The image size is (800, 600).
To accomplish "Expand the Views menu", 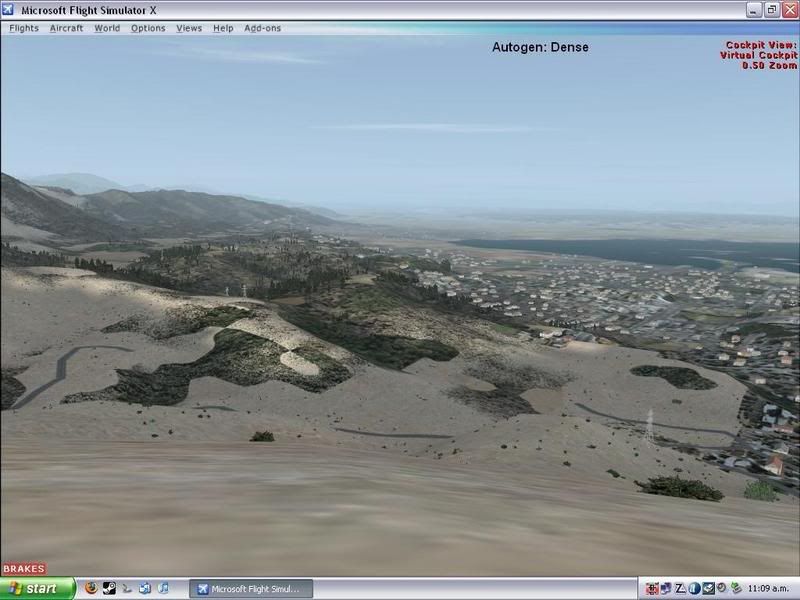I will click(x=189, y=28).
